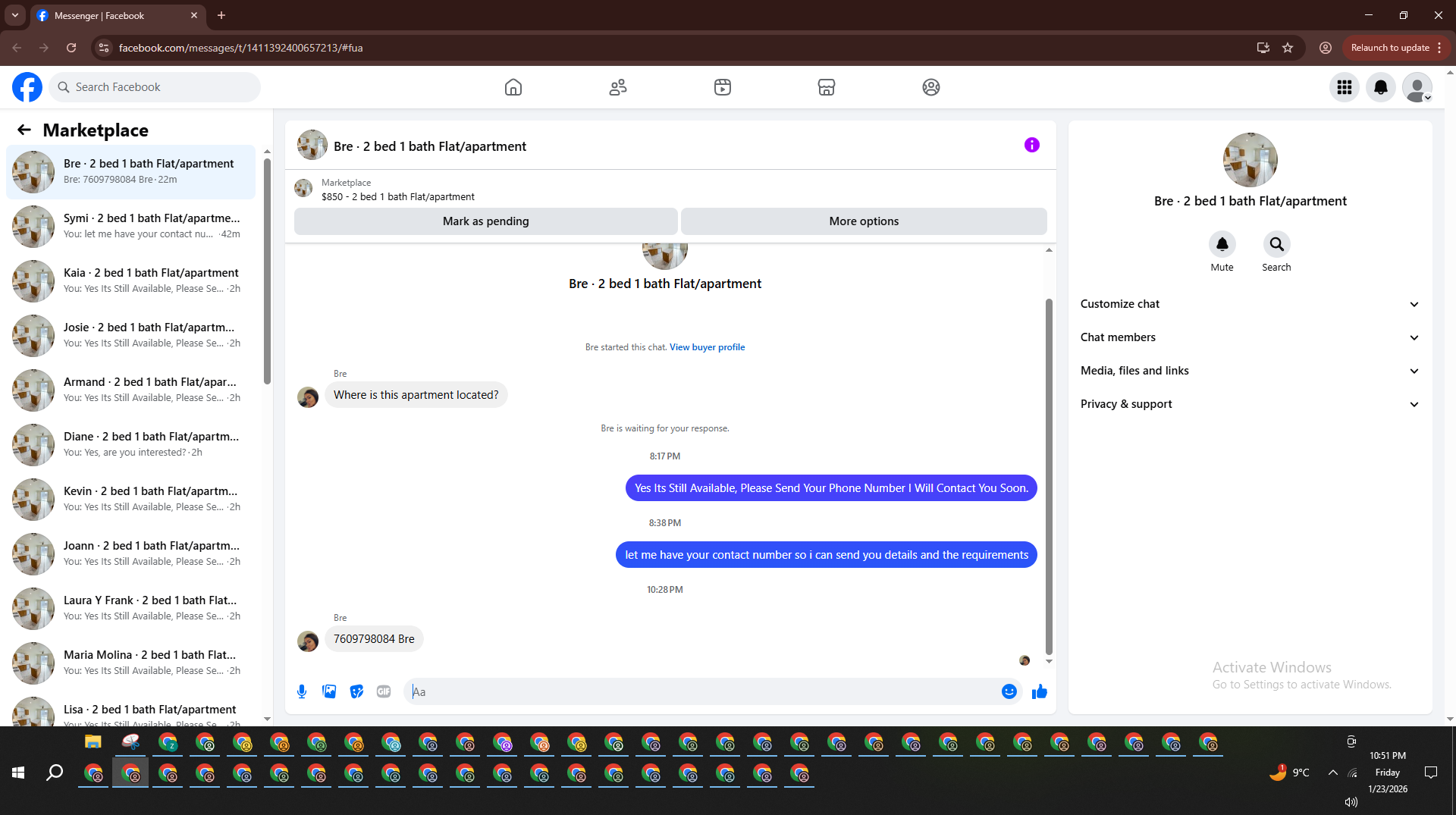Open the Kevin conversation in the list
The width and height of the screenshot is (1456, 815).
point(130,499)
